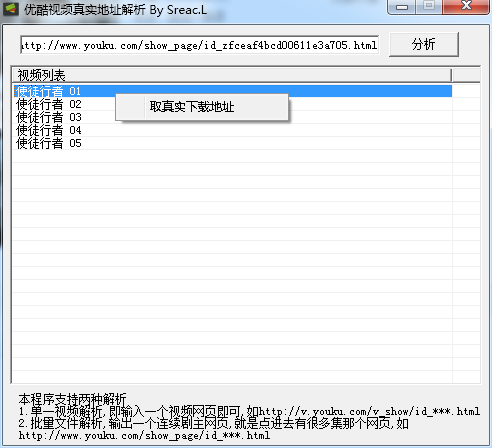Click the column divider after 视频列表
The width and height of the screenshot is (492, 448).
click(452, 75)
